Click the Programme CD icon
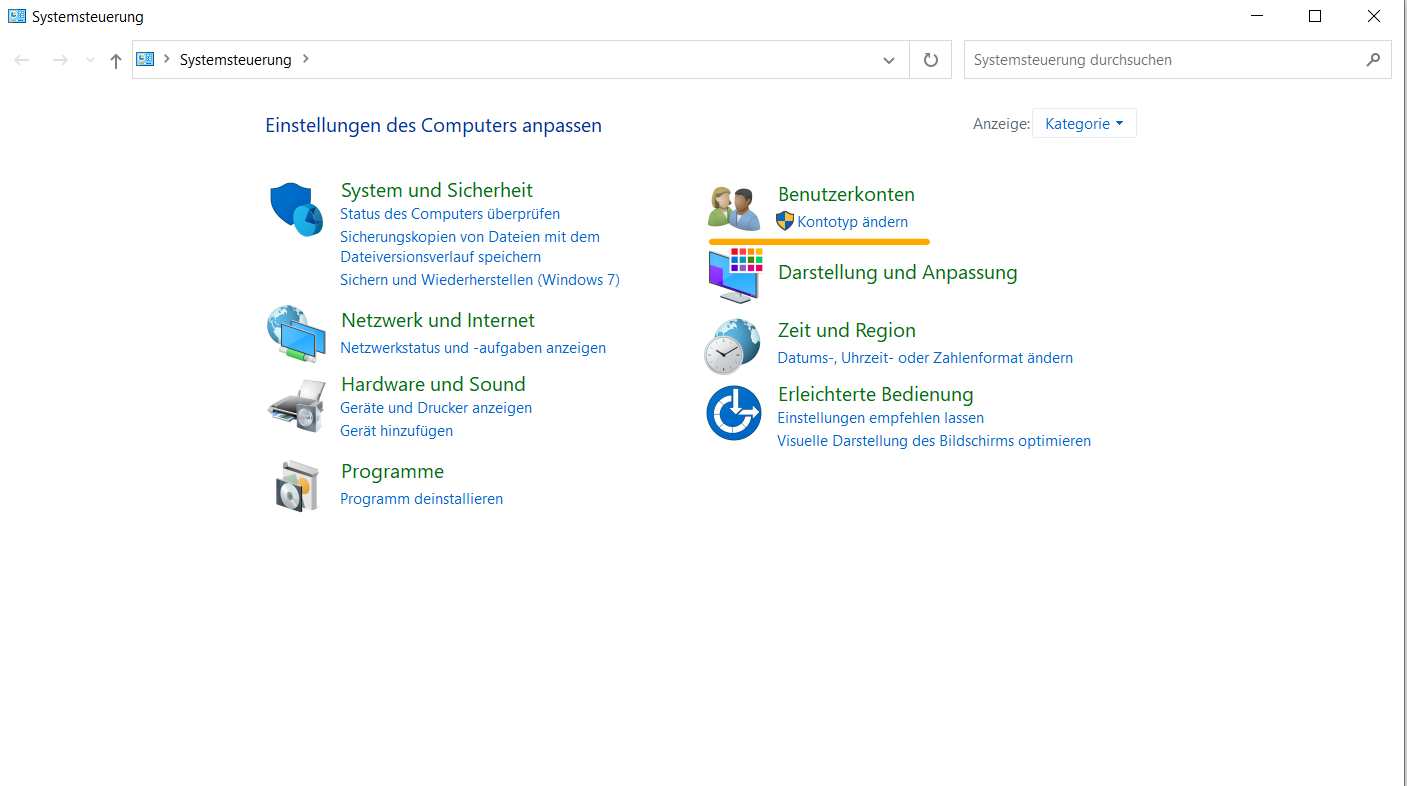This screenshot has width=1407, height=786. [x=297, y=485]
